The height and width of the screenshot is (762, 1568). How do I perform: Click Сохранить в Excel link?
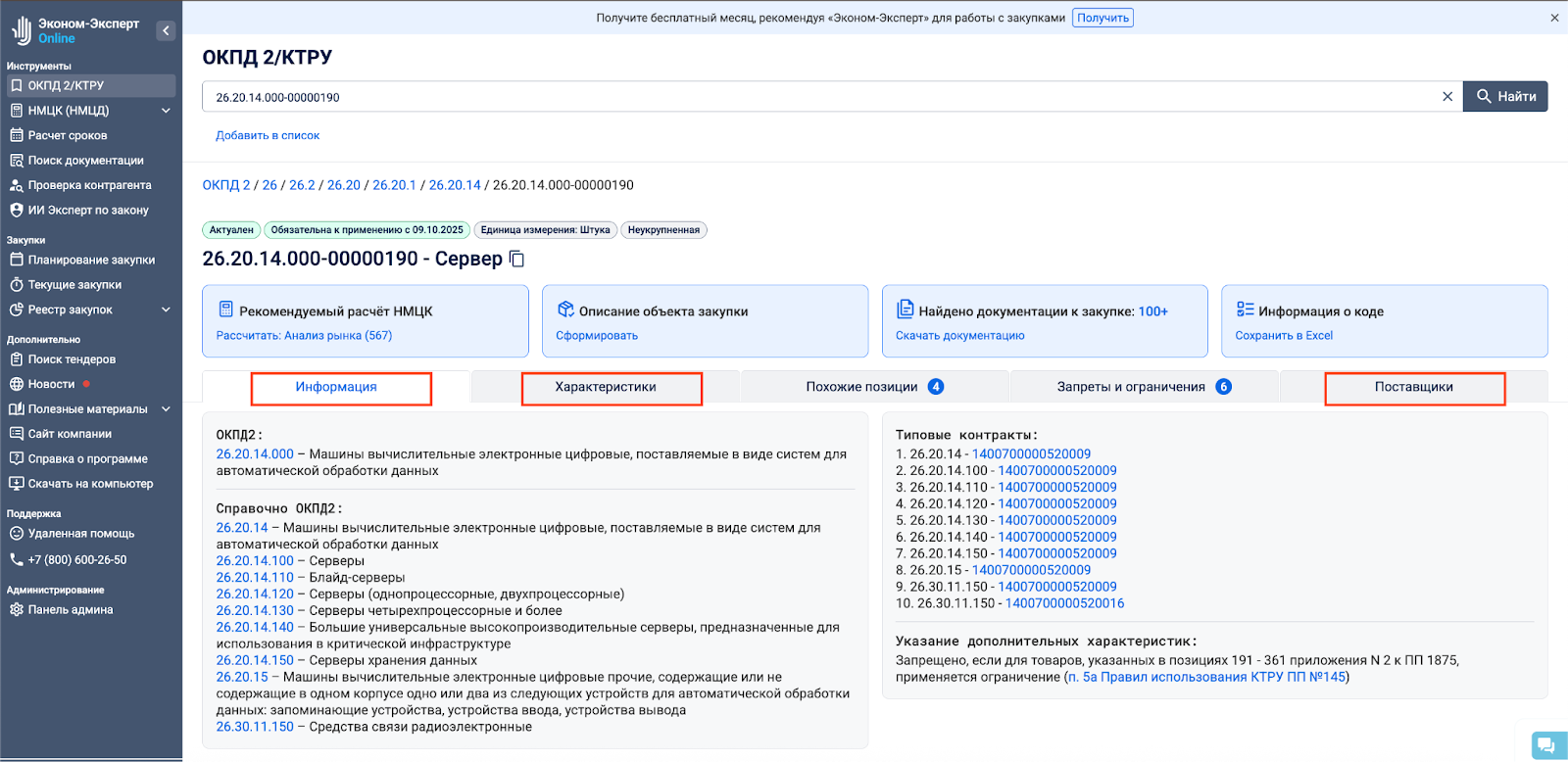click(x=1284, y=335)
